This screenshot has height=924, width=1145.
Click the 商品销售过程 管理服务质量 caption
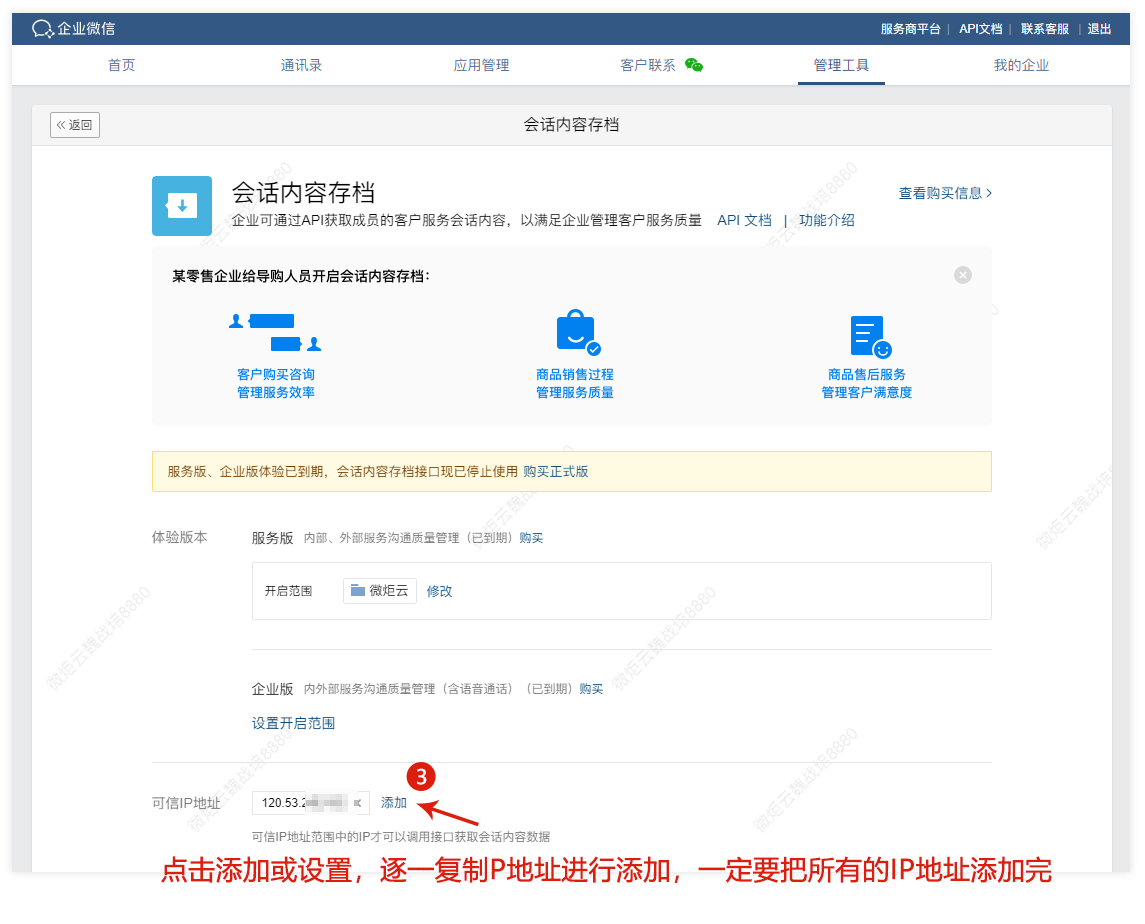(x=575, y=383)
